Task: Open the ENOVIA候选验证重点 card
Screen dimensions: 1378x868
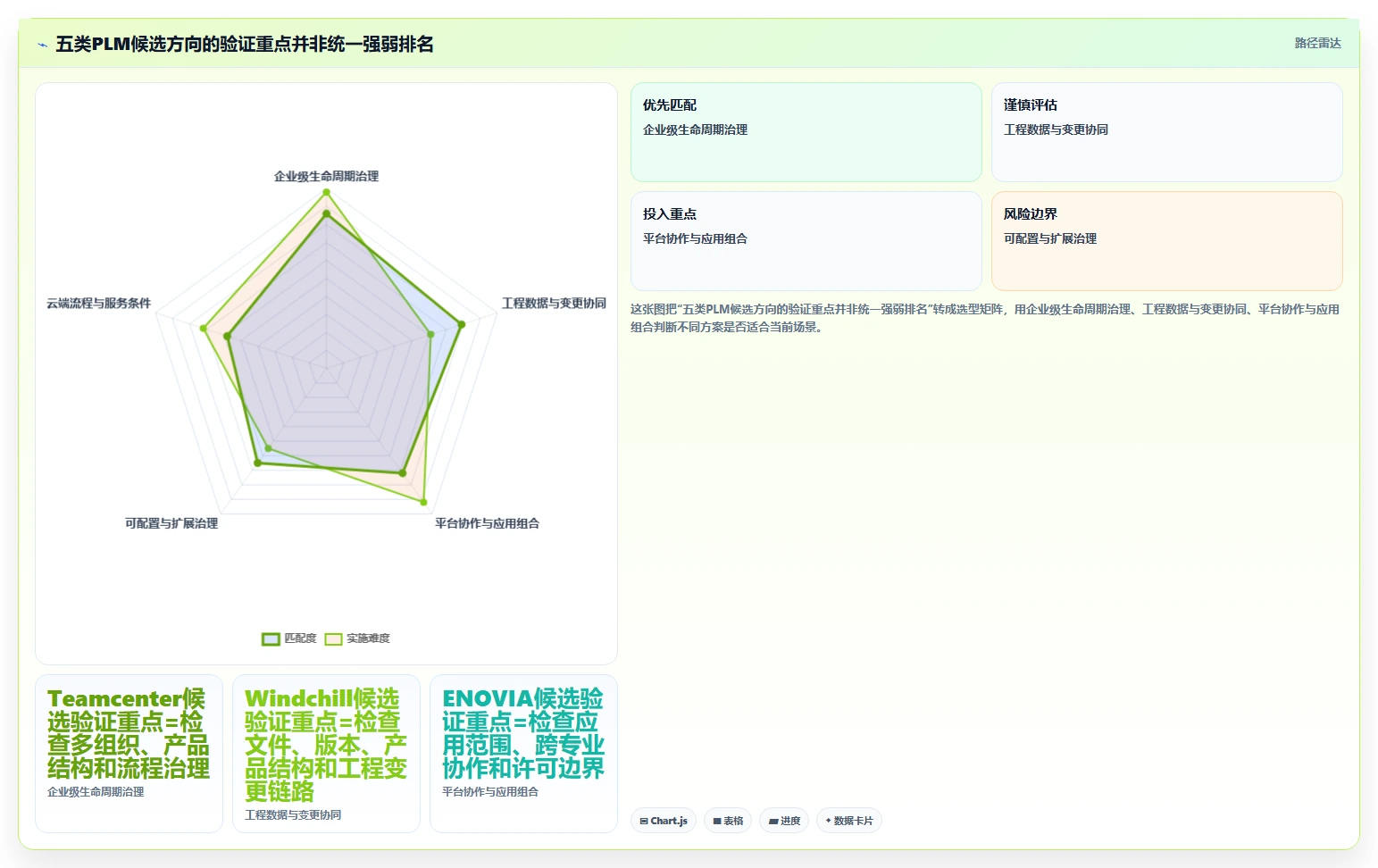Action: tap(523, 754)
